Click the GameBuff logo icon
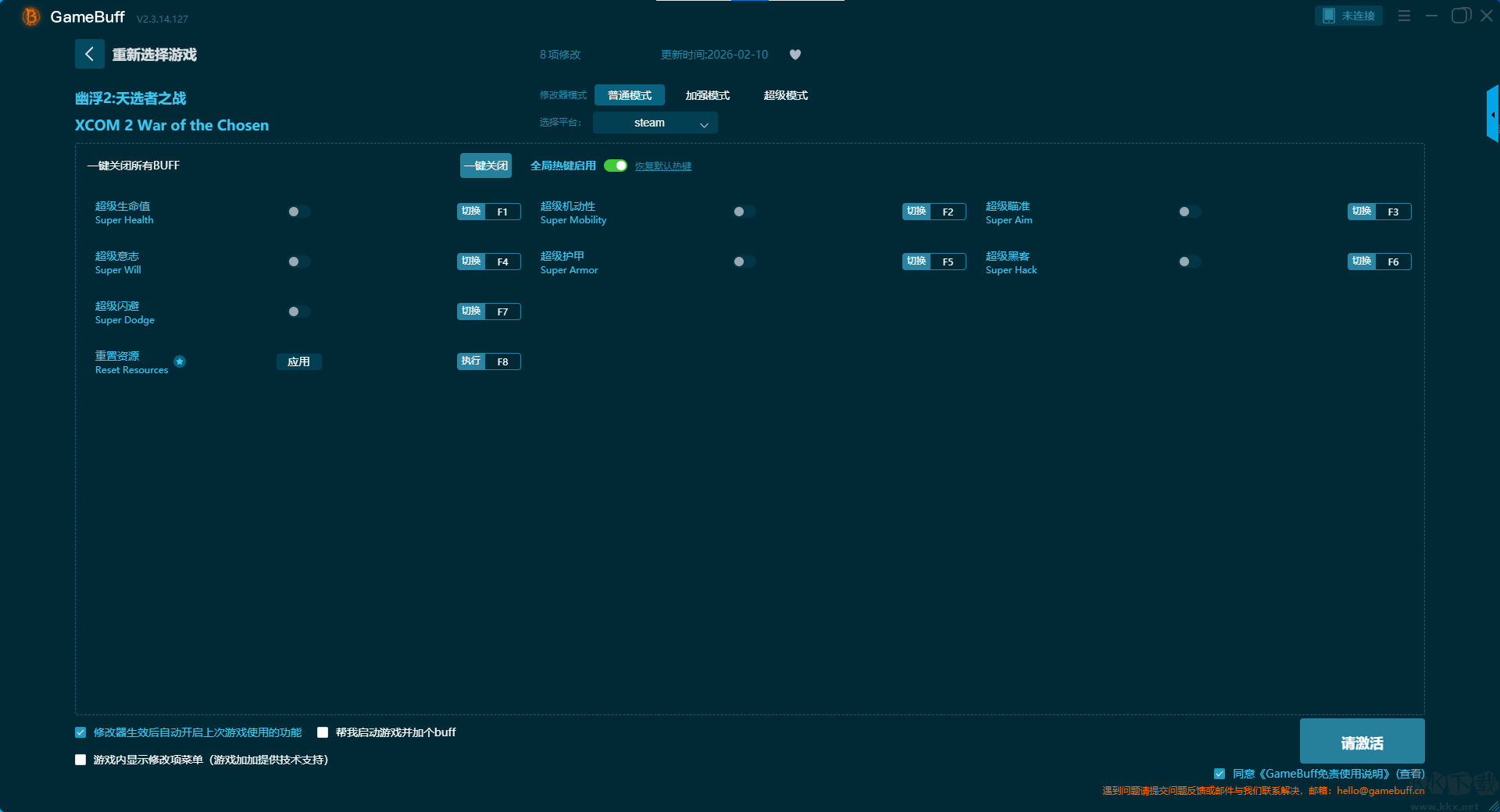 click(30, 16)
